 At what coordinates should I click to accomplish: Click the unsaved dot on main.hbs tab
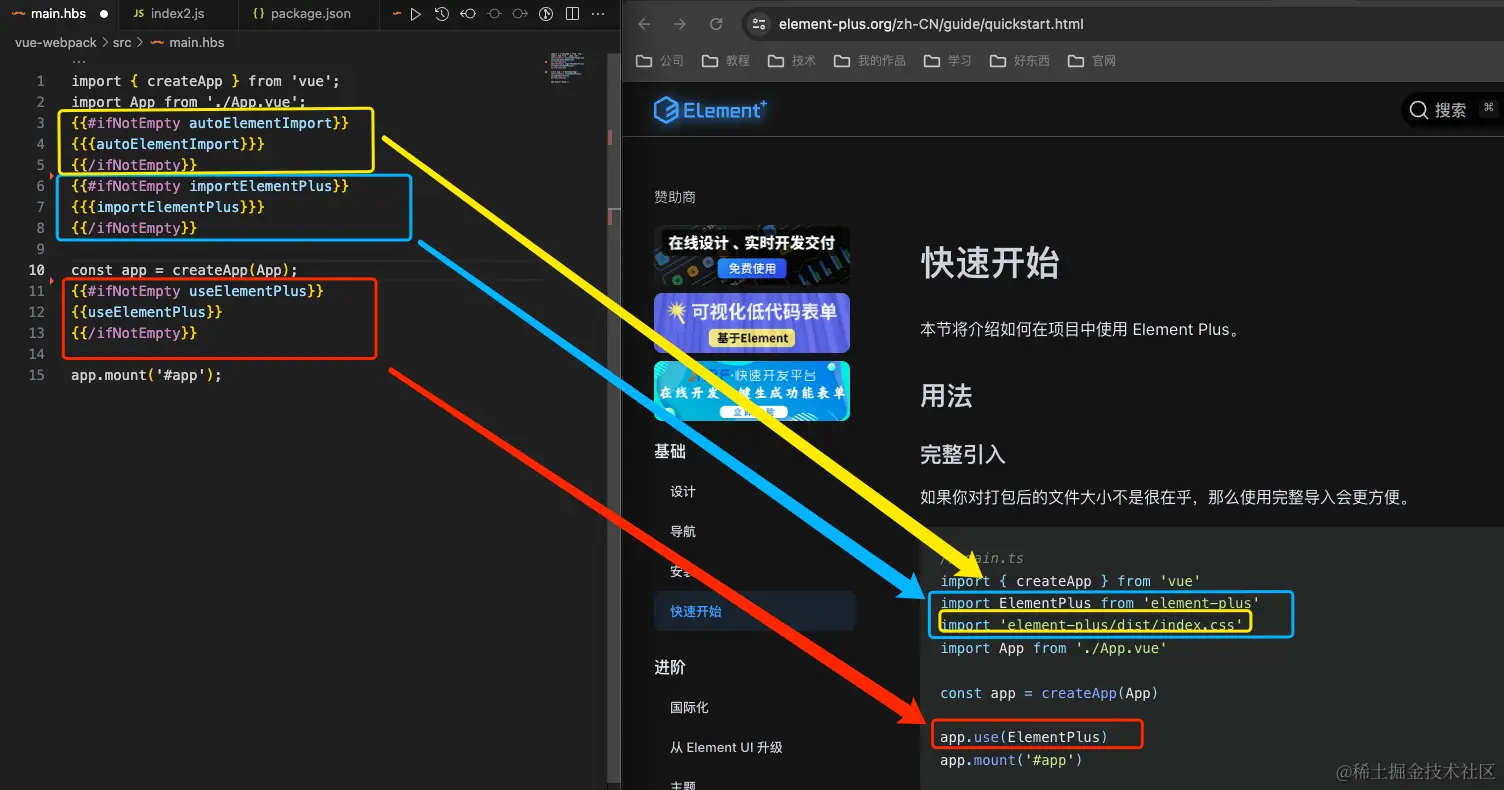(104, 14)
